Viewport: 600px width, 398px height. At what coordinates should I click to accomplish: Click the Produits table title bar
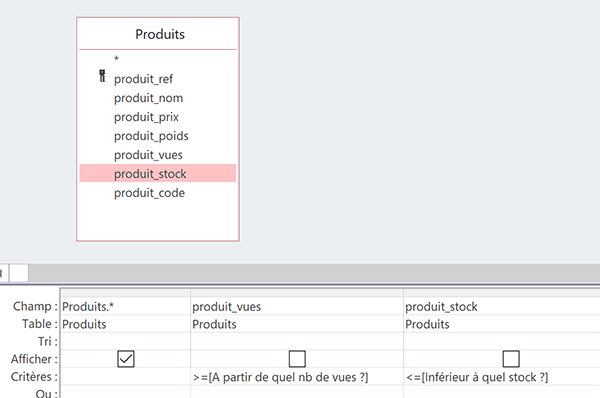pyautogui.click(x=158, y=34)
